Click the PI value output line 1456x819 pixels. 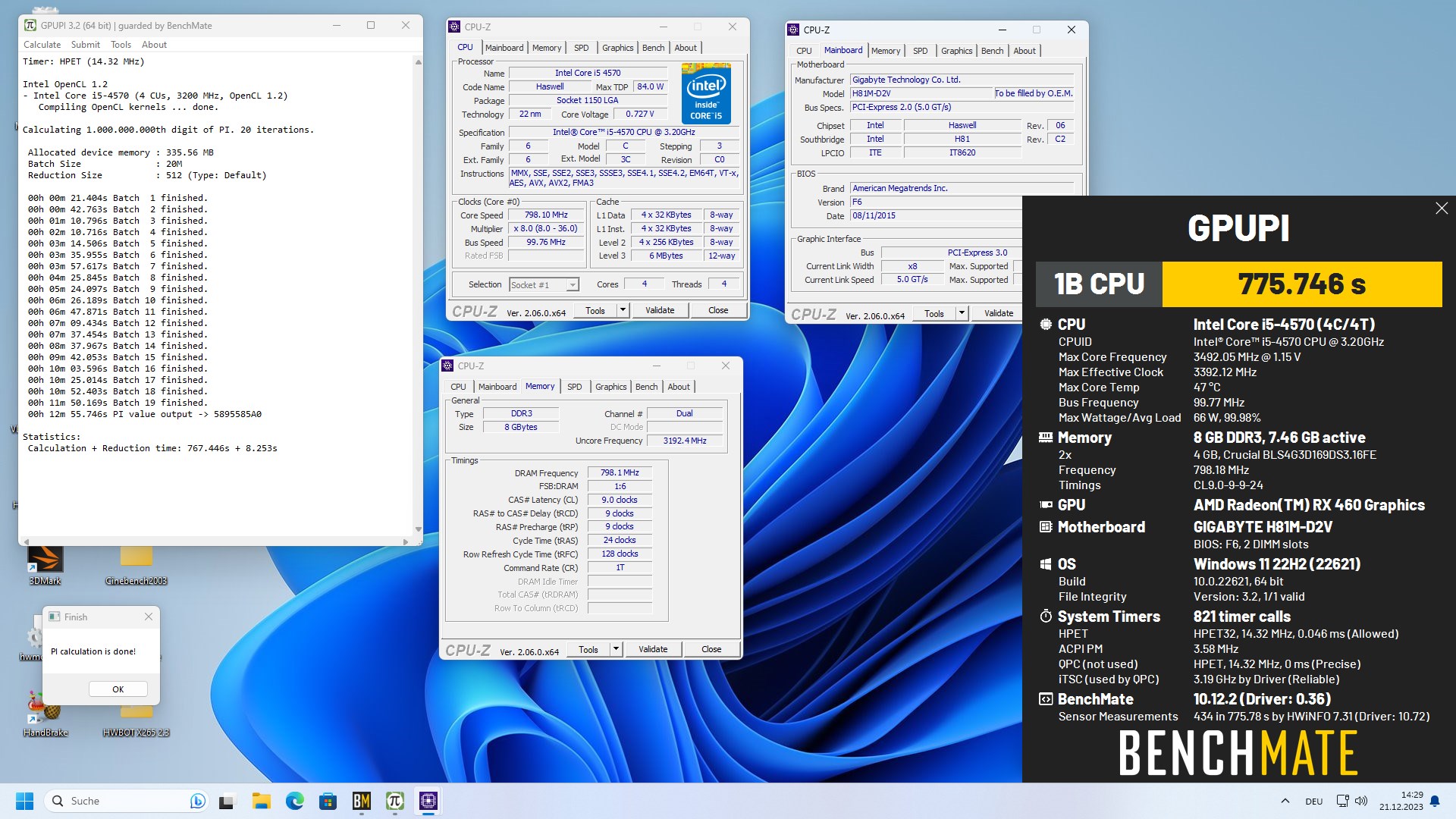(x=145, y=414)
